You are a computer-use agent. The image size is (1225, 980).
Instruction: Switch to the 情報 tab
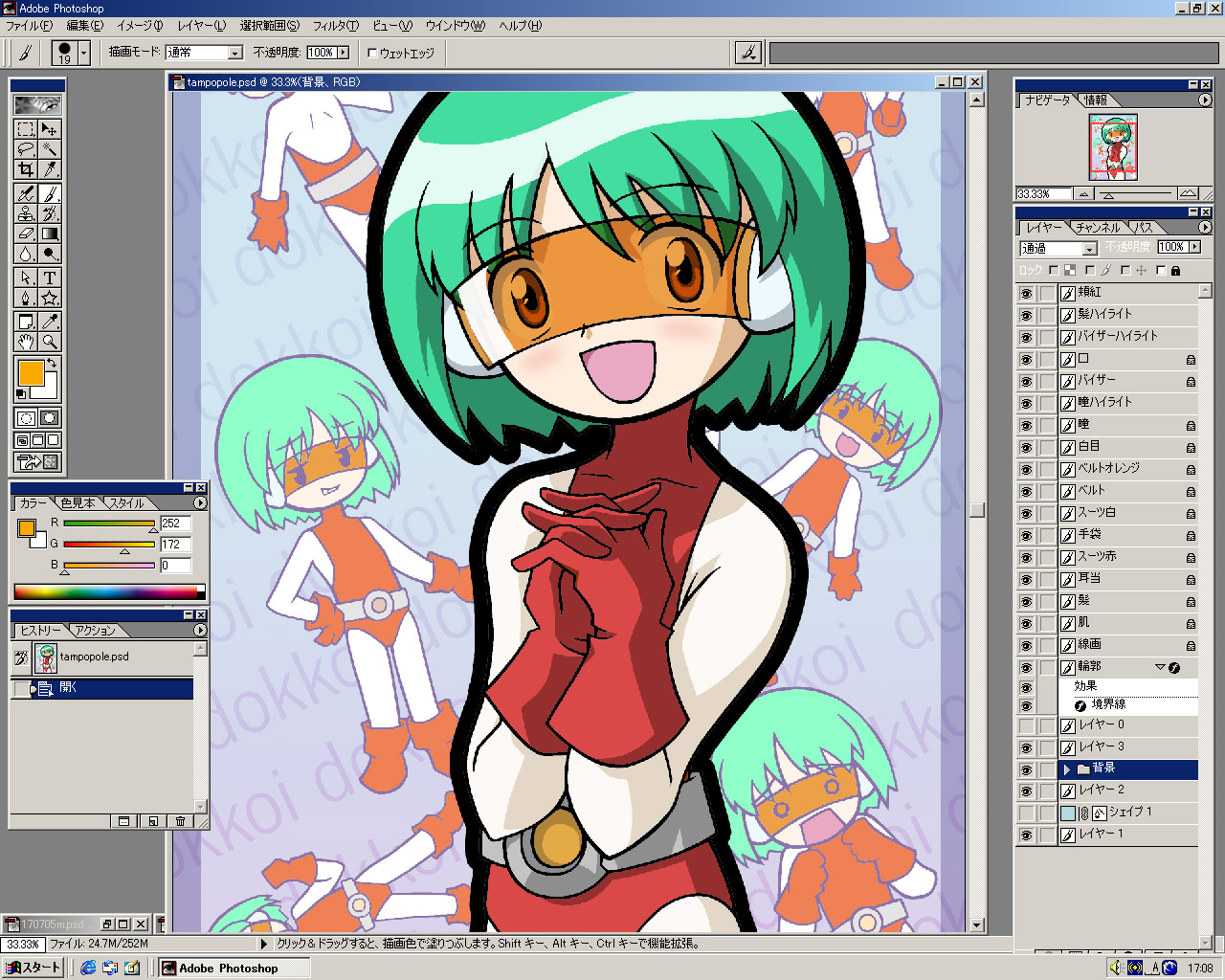tap(1096, 100)
